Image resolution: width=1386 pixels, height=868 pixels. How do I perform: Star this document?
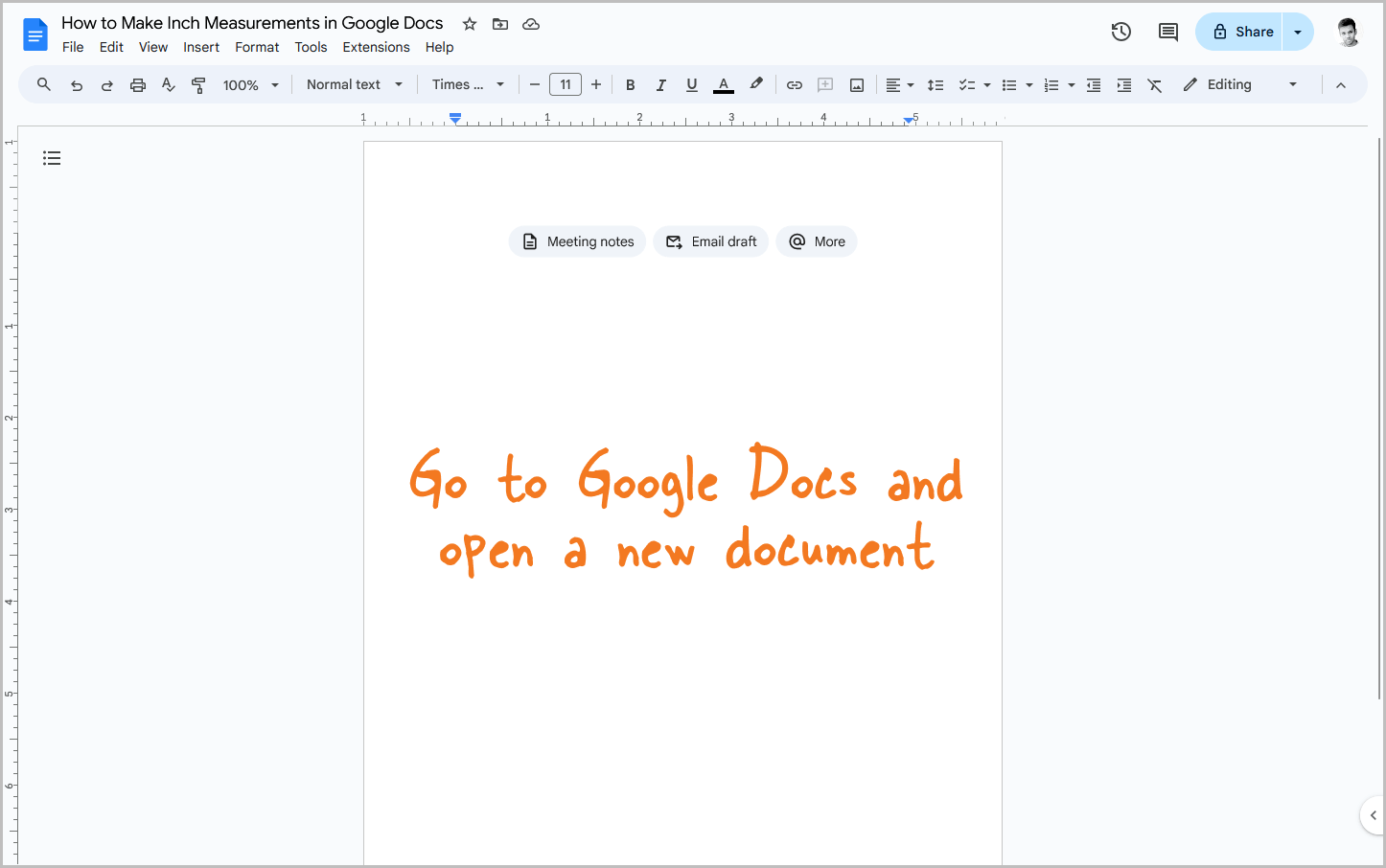pyautogui.click(x=470, y=24)
